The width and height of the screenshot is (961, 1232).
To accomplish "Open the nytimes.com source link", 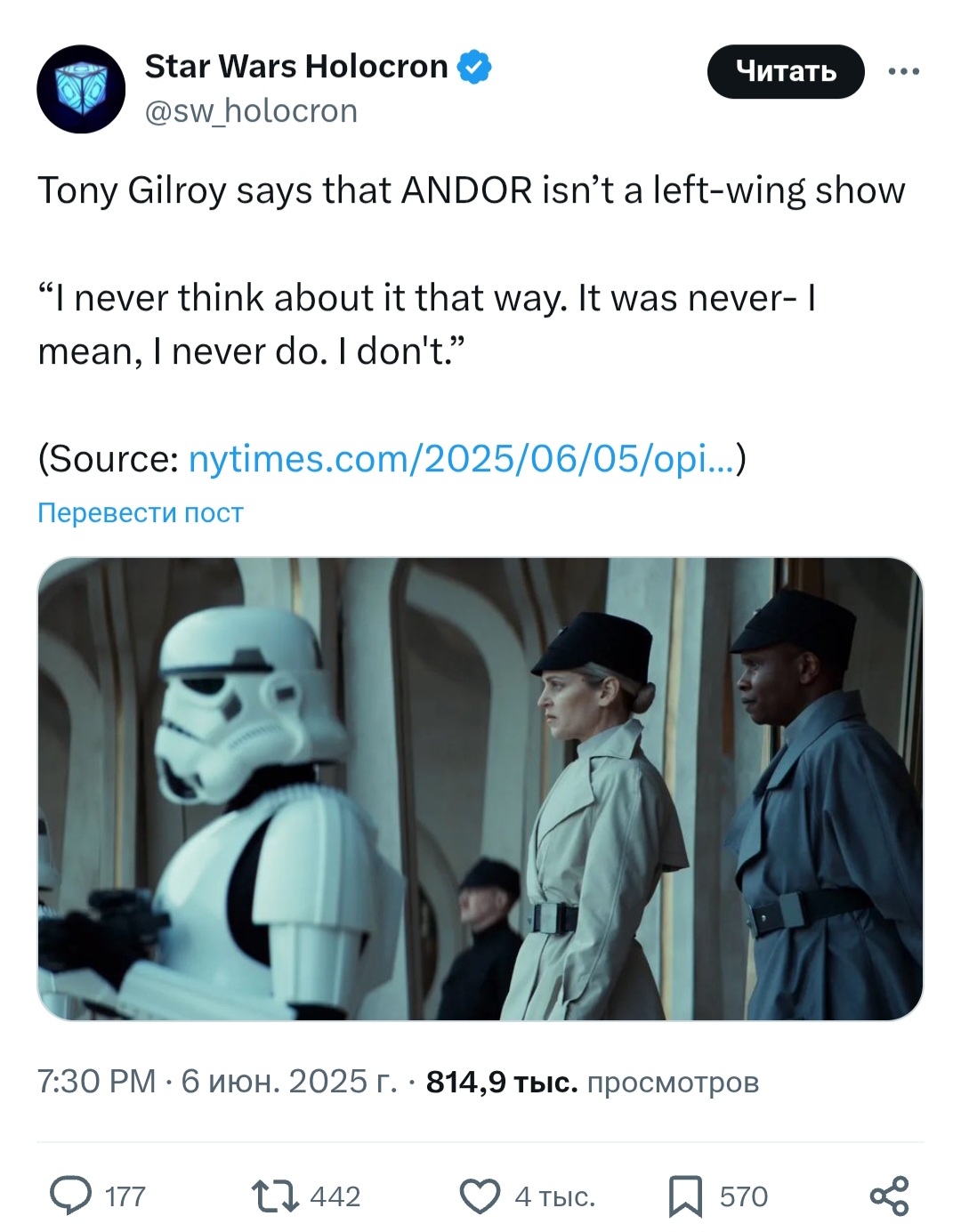I will pyautogui.click(x=462, y=459).
